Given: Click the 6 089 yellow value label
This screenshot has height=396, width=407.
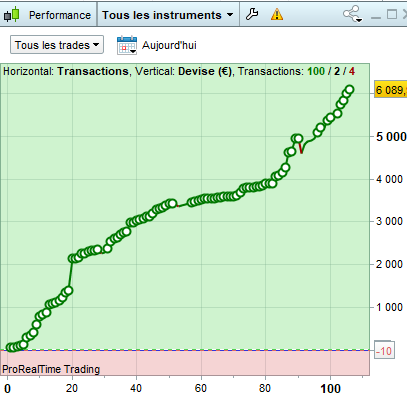Looking at the screenshot, I should pos(391,90).
